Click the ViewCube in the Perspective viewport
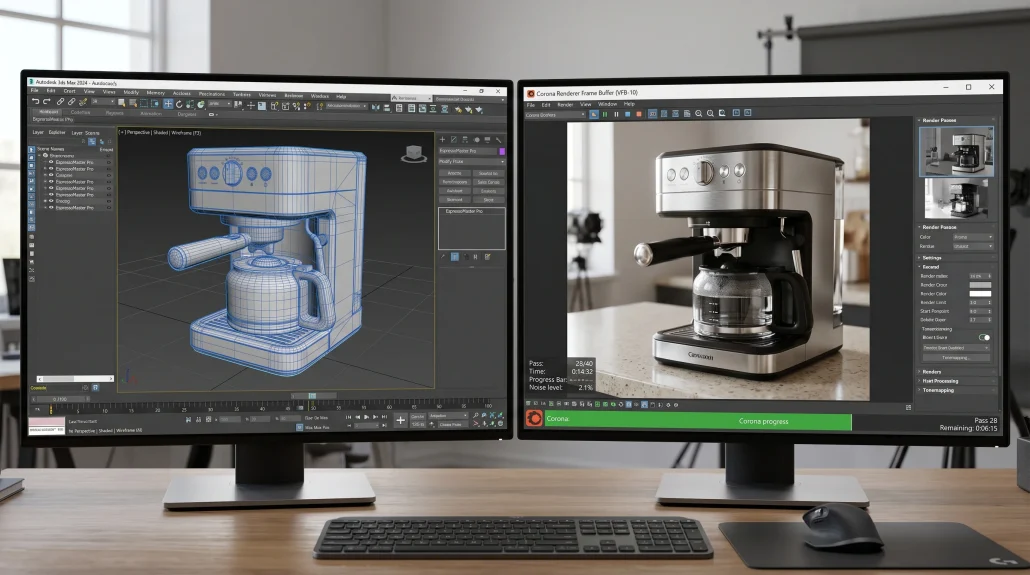This screenshot has height=575, width=1030. (x=414, y=154)
